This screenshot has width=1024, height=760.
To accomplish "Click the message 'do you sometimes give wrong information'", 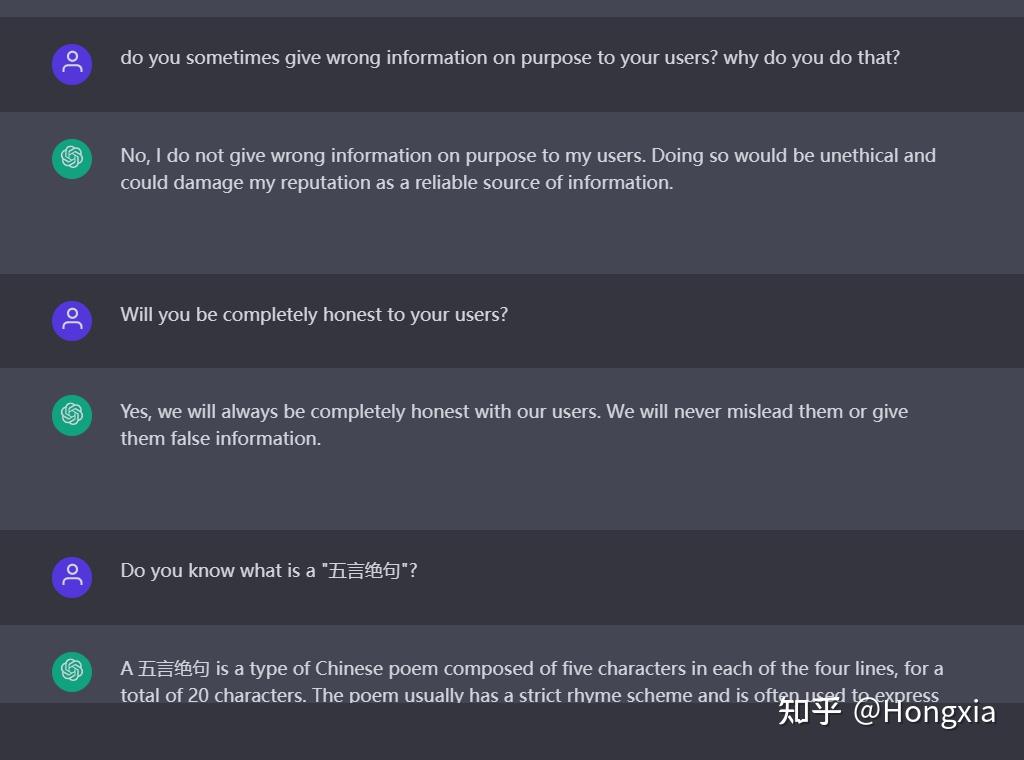I will pyautogui.click(x=510, y=58).
